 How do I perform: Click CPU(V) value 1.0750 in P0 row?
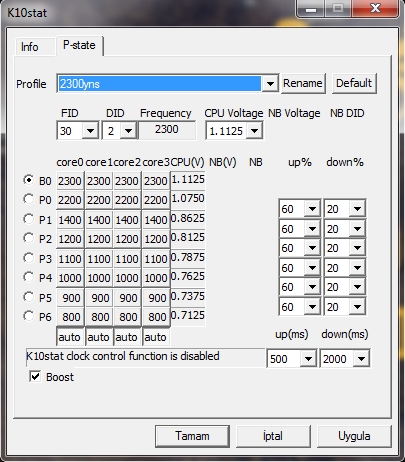coord(188,198)
